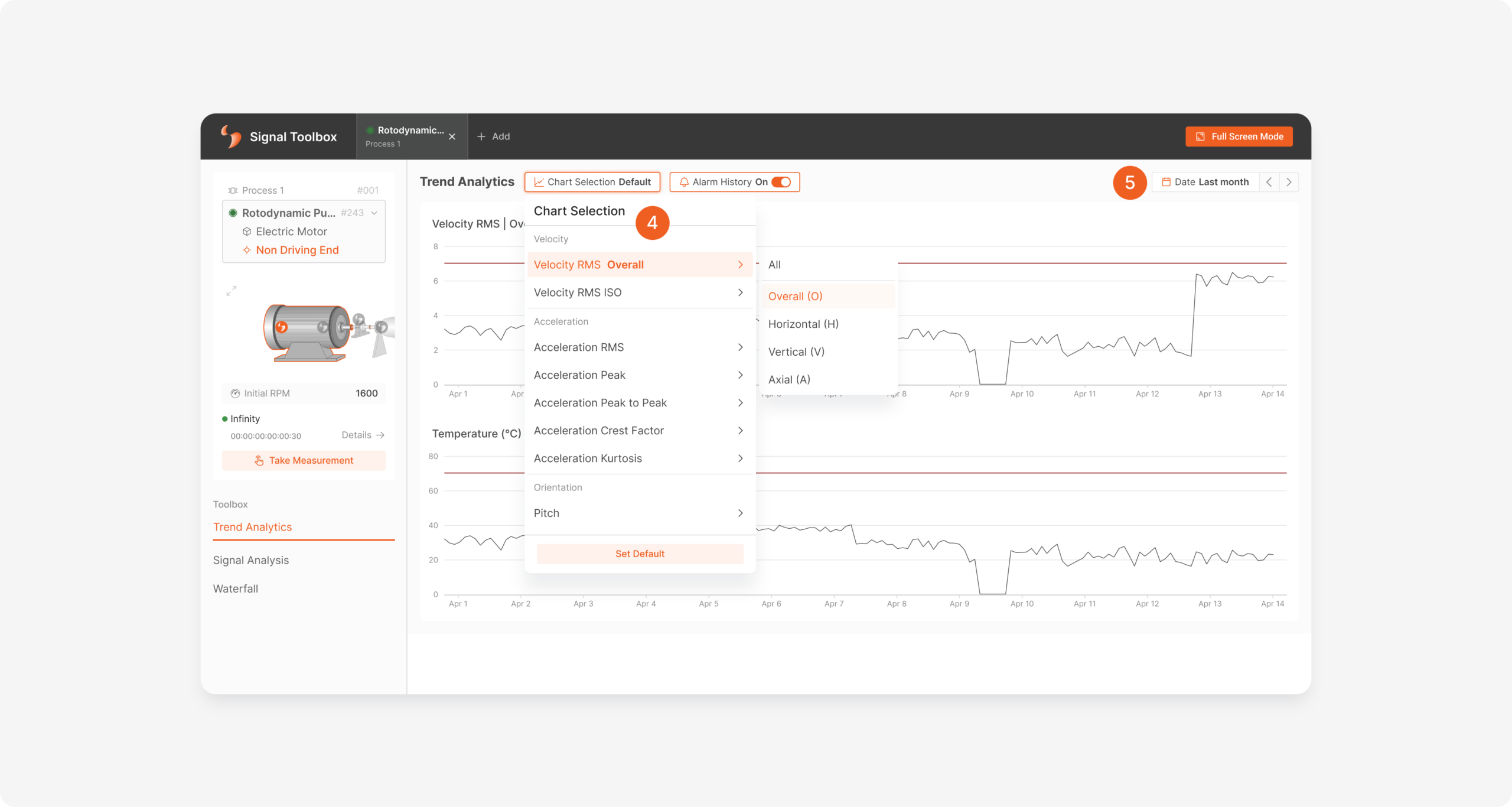Screen dimensions: 1512x807
Task: Open Velocity RMS ISO menu entry
Action: point(640,292)
